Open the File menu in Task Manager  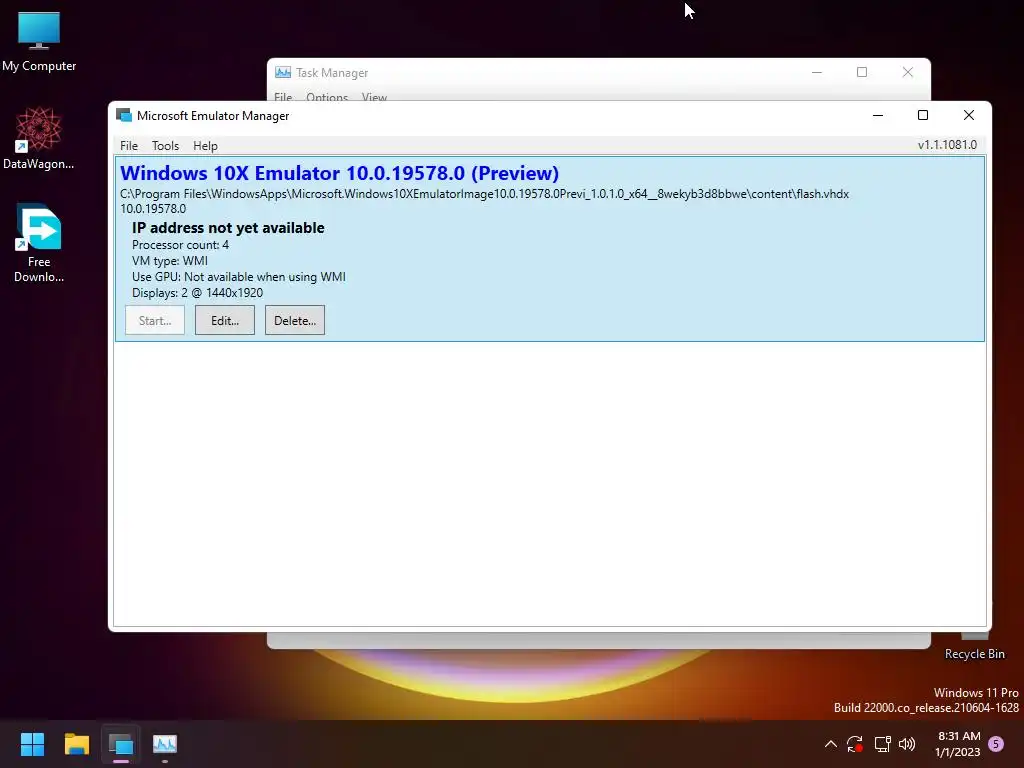(283, 97)
